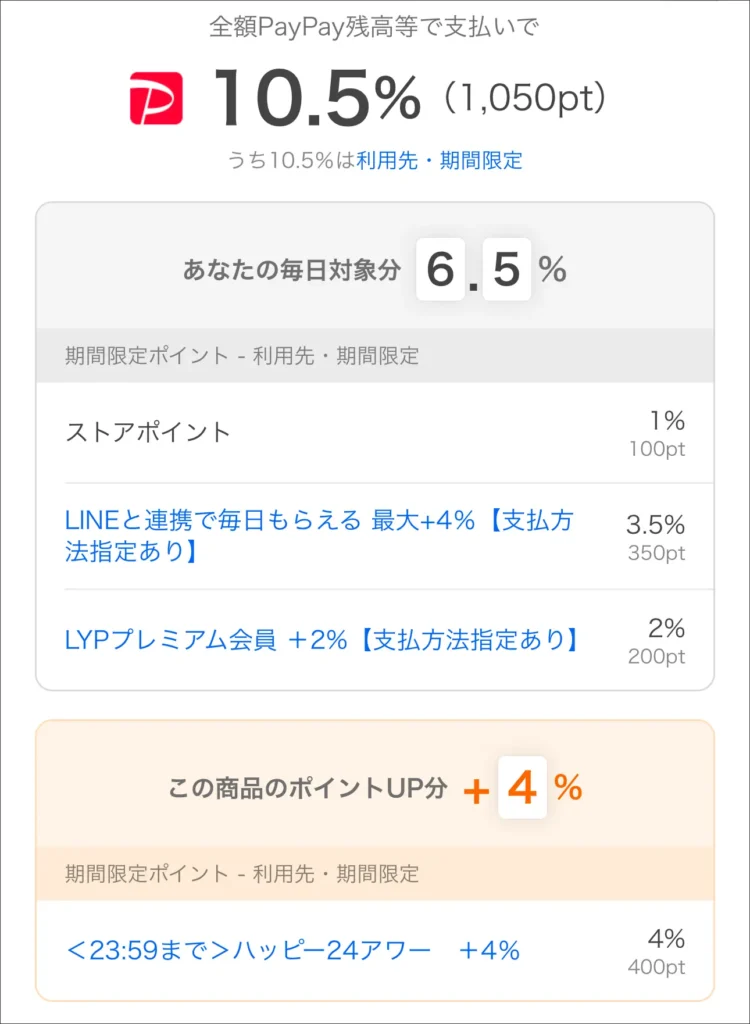Click the orange plus sign

[x=476, y=790]
